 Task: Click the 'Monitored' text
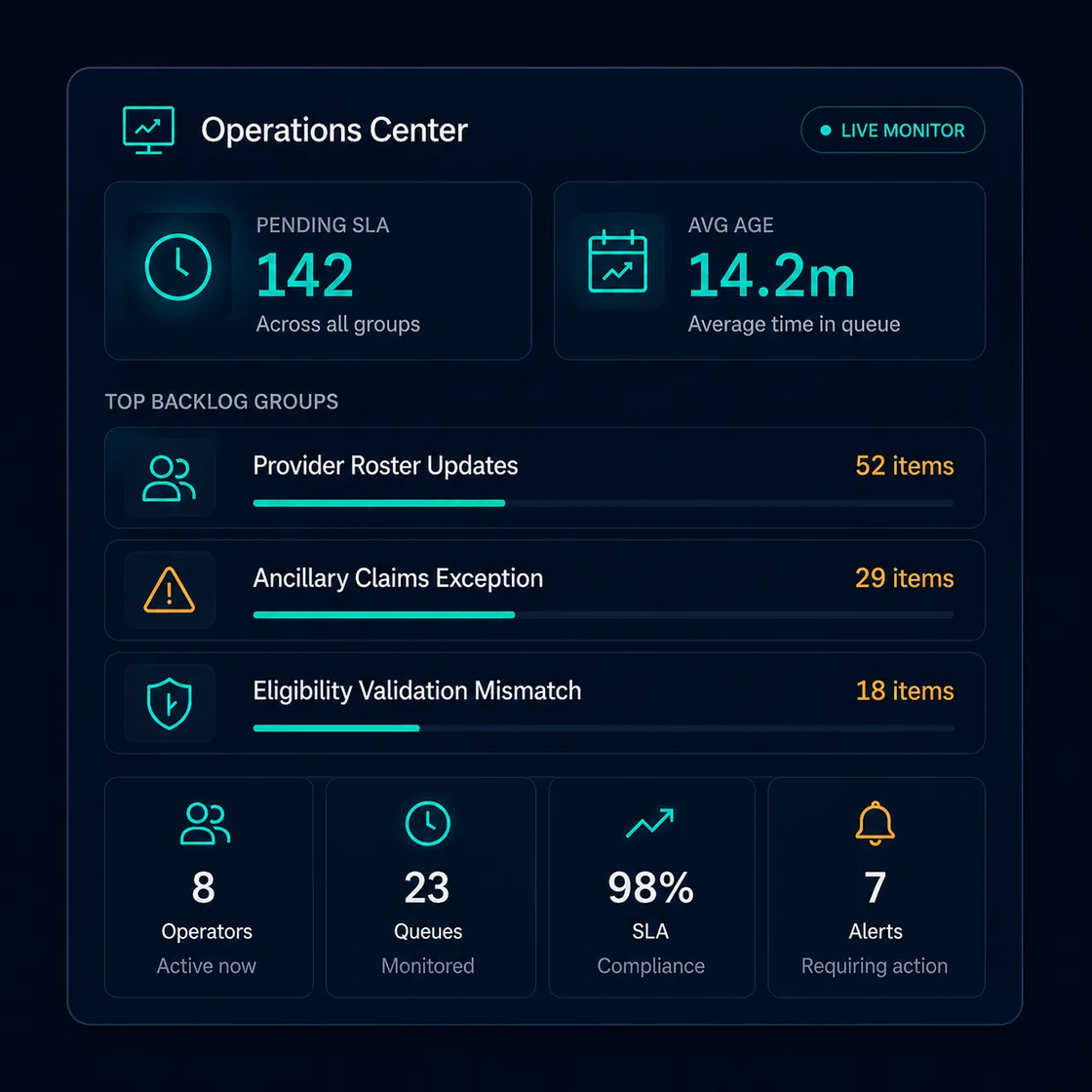428,966
